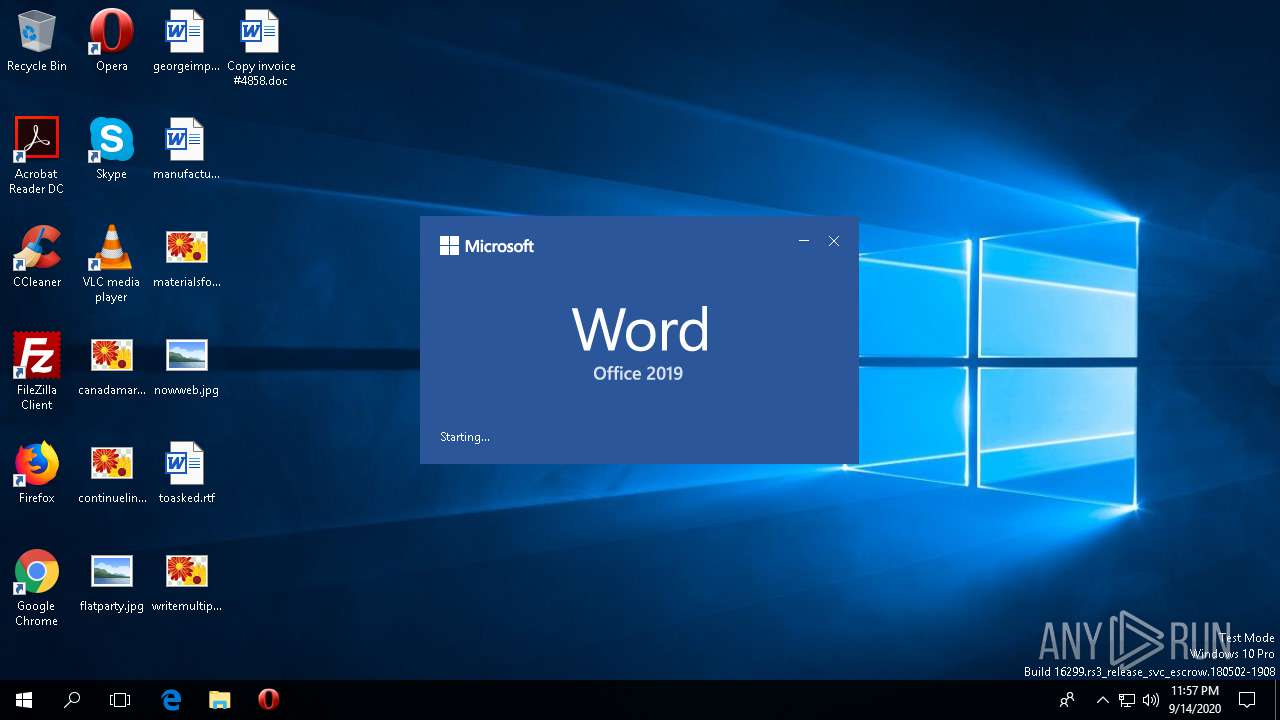Open the volume speaker tray icon

click(x=1151, y=700)
